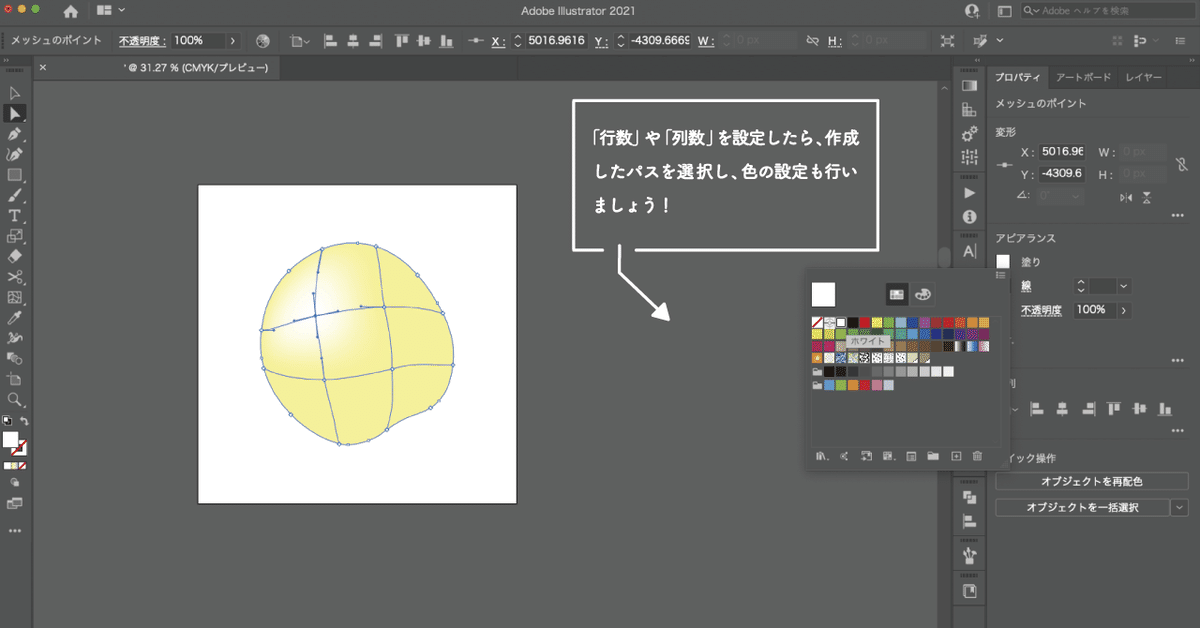Pick the Paintbrush tool
This screenshot has width=1200, height=628.
point(14,192)
